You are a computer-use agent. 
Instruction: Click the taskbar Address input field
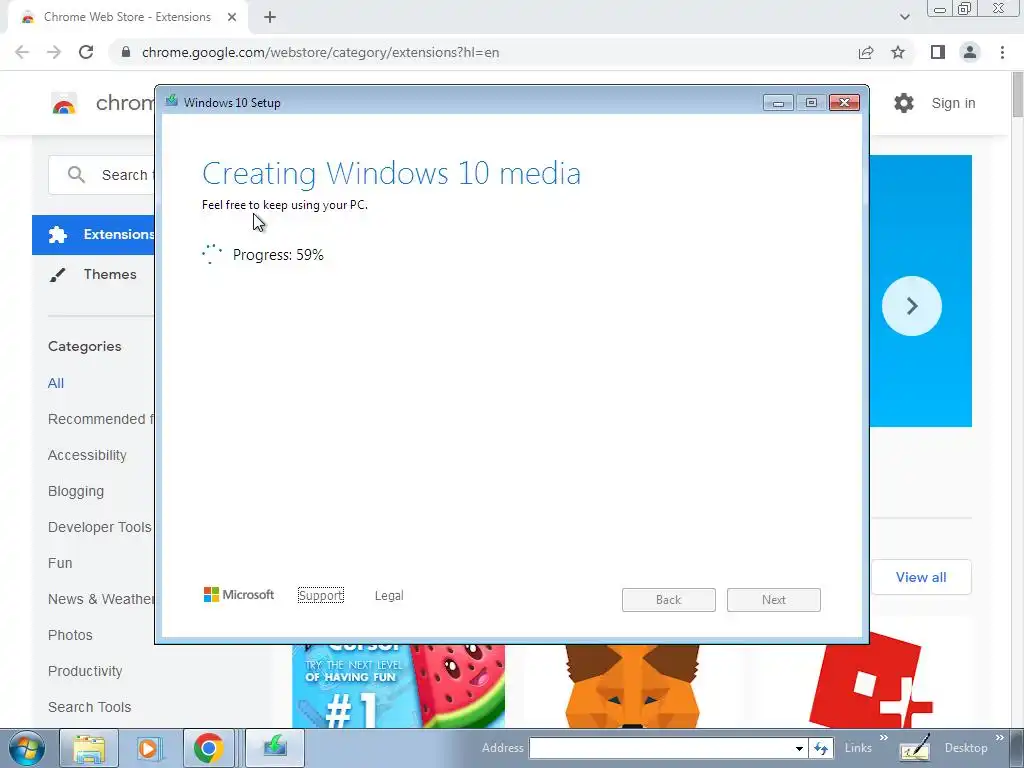[x=661, y=748]
